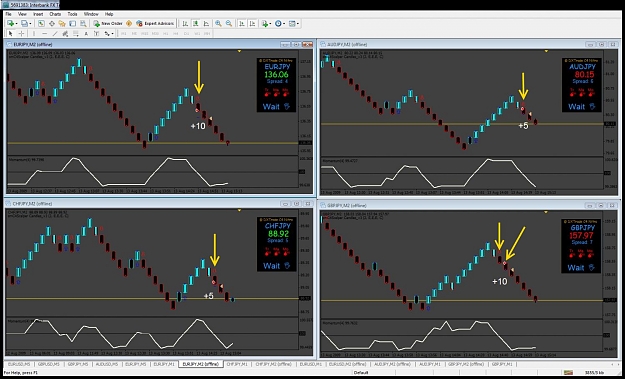Switch chart to candlesticks

[x=196, y=24]
